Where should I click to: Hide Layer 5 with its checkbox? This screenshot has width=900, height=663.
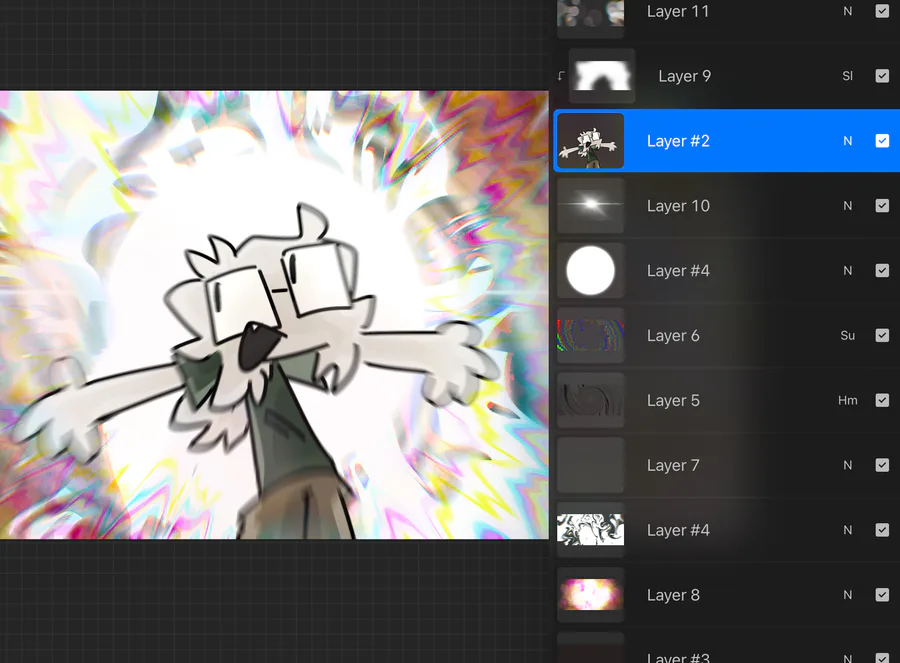(x=882, y=400)
